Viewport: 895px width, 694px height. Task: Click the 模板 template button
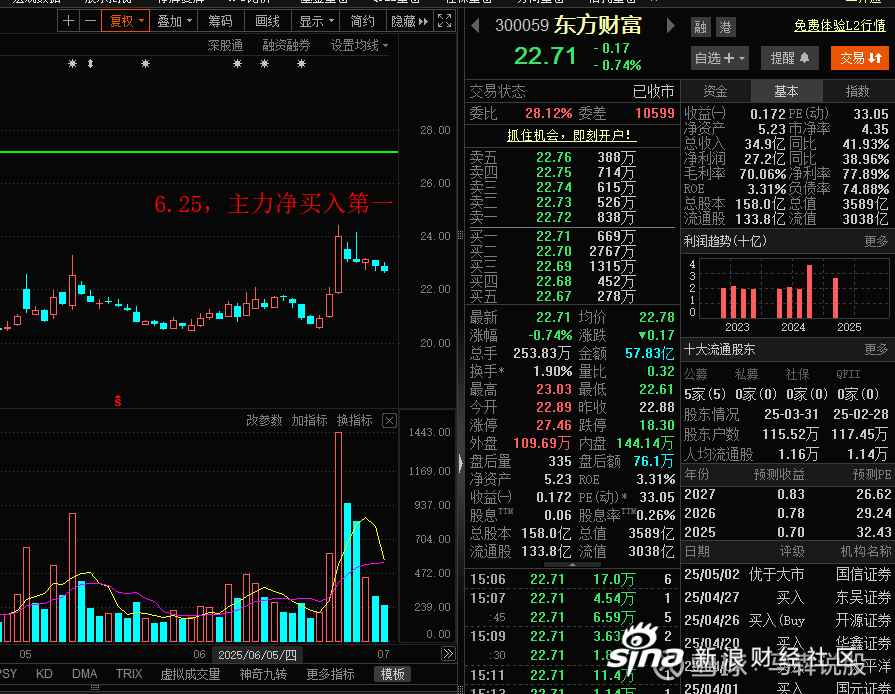(x=393, y=674)
